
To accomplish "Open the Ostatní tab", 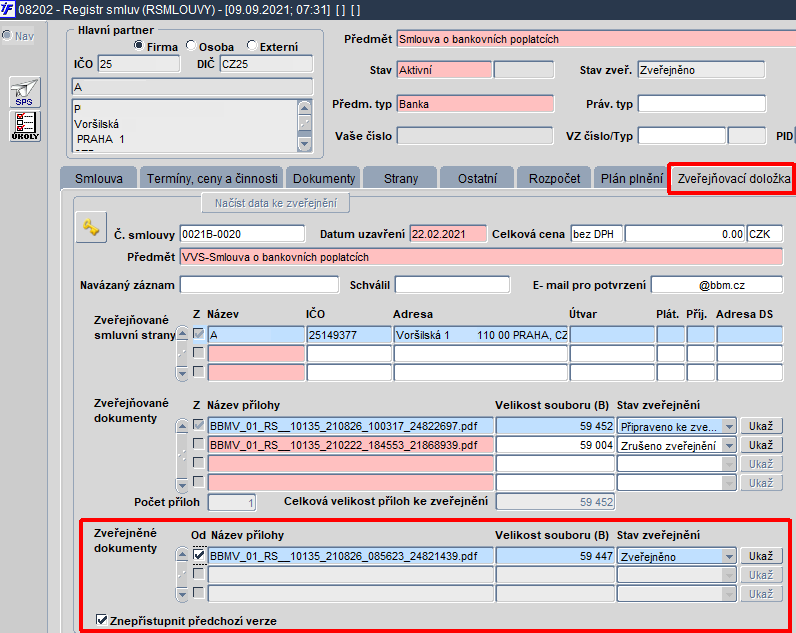I will click(x=477, y=179).
